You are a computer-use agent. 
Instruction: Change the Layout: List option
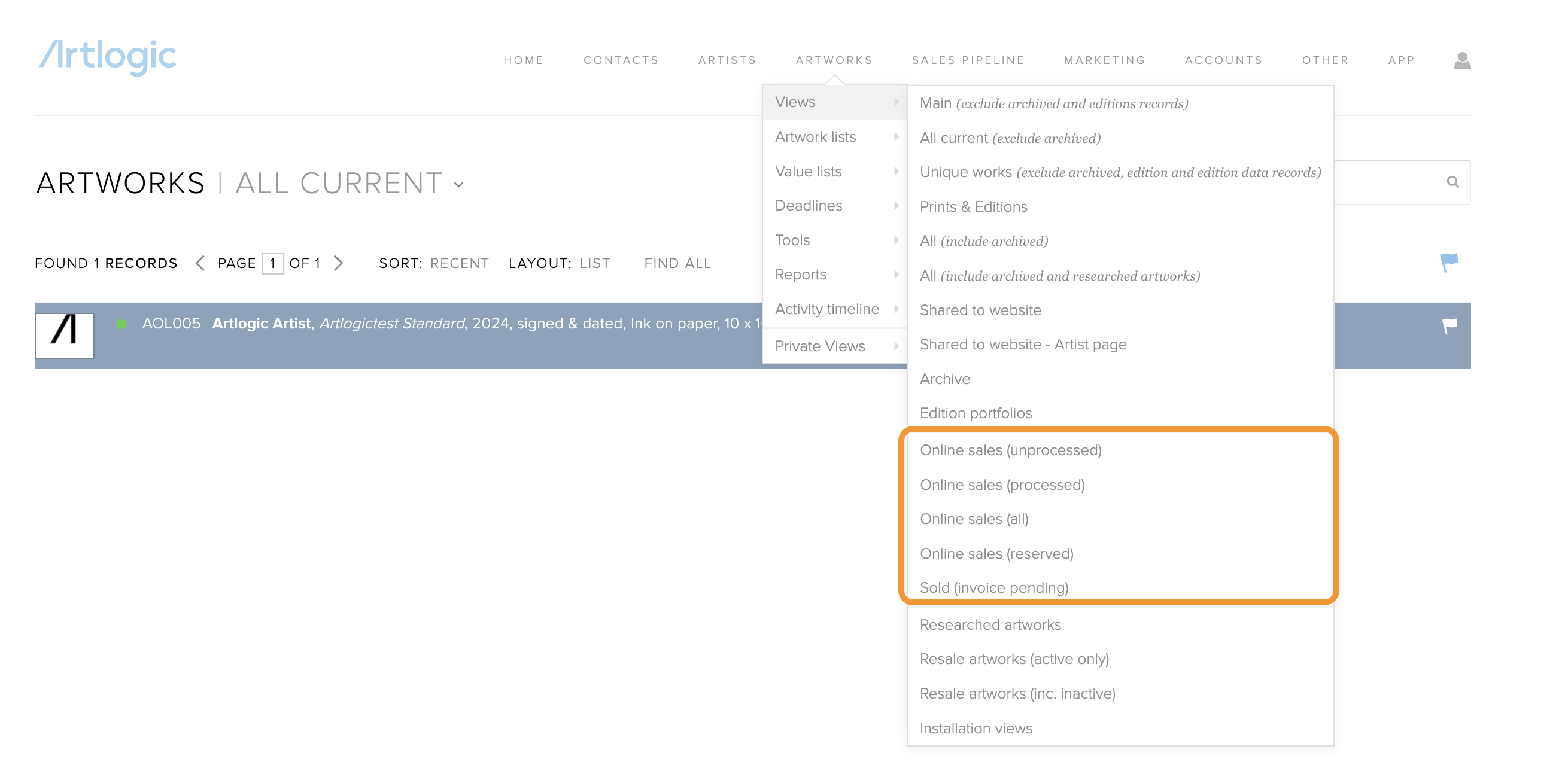click(x=594, y=263)
